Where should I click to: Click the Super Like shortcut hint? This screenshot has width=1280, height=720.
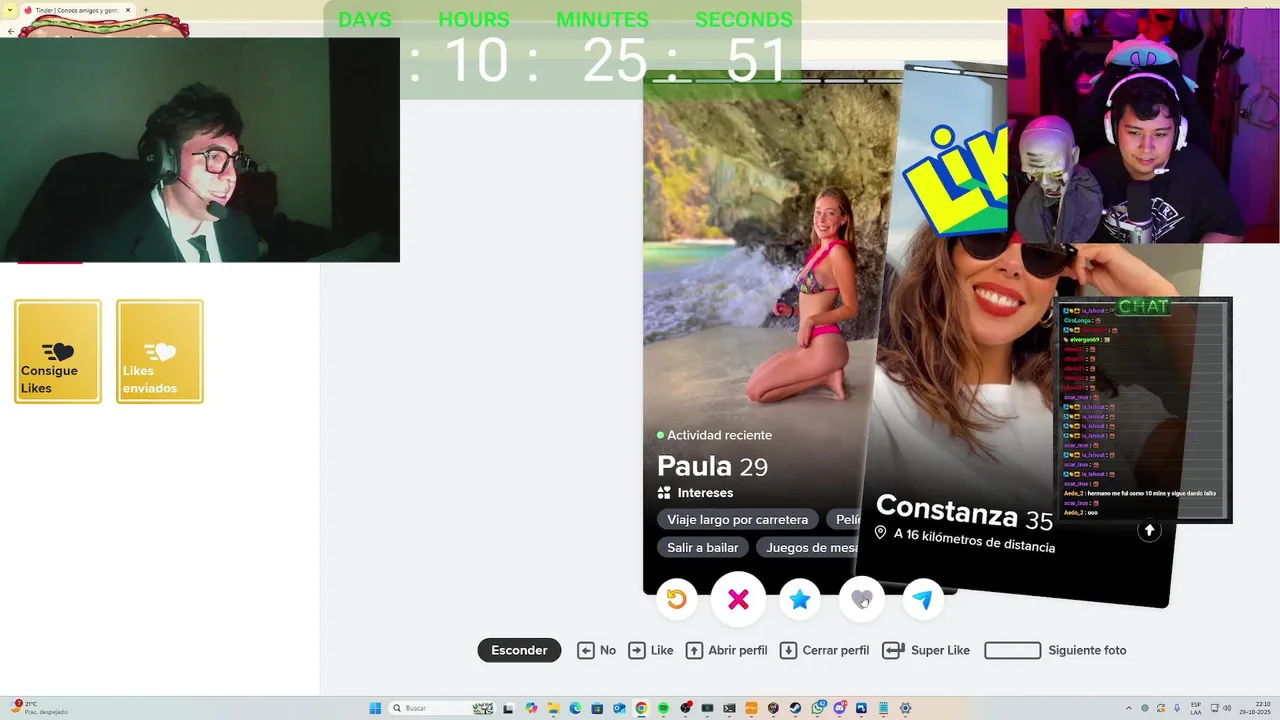click(x=927, y=650)
